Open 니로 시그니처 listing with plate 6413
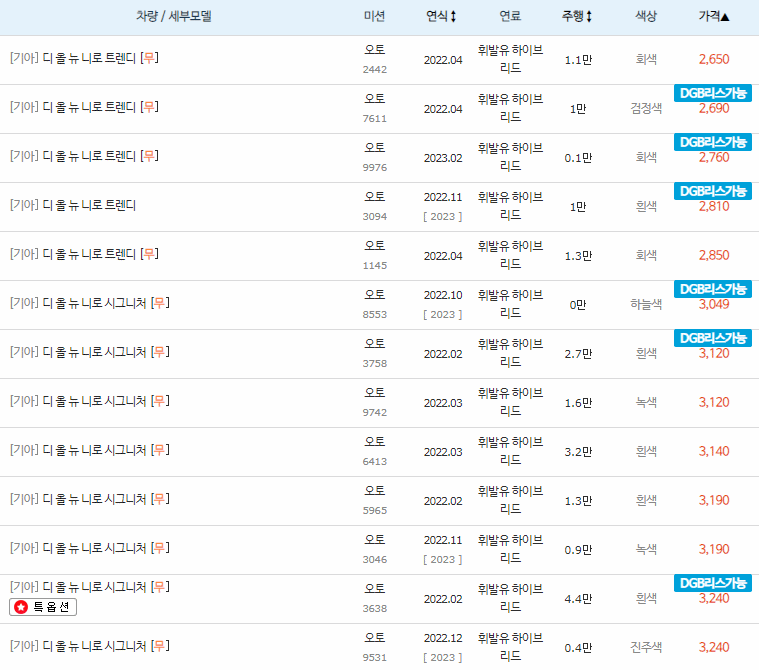759x670 pixels. [x=90, y=450]
